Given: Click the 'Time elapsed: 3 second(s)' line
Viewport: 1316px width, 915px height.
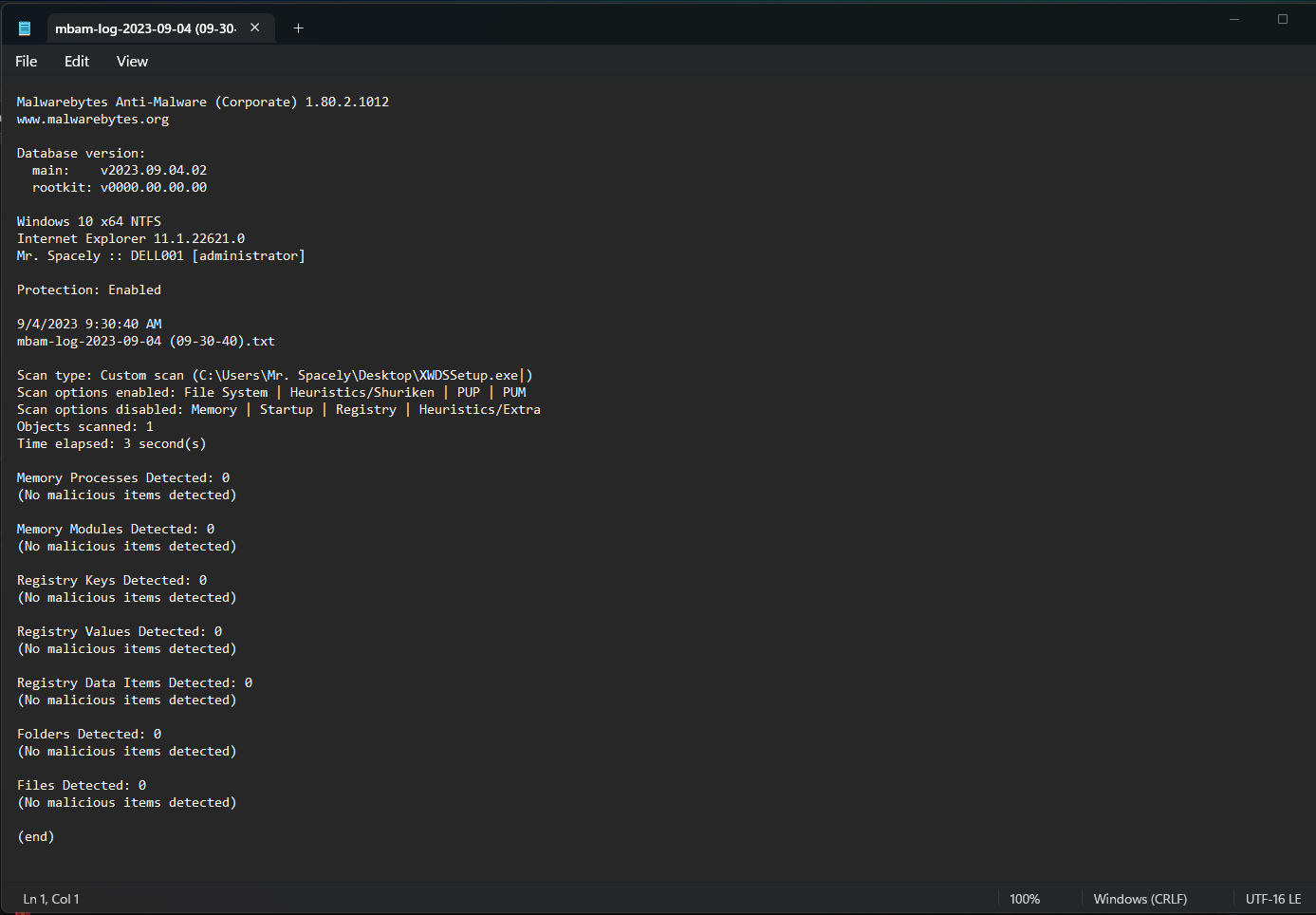Looking at the screenshot, I should [112, 444].
